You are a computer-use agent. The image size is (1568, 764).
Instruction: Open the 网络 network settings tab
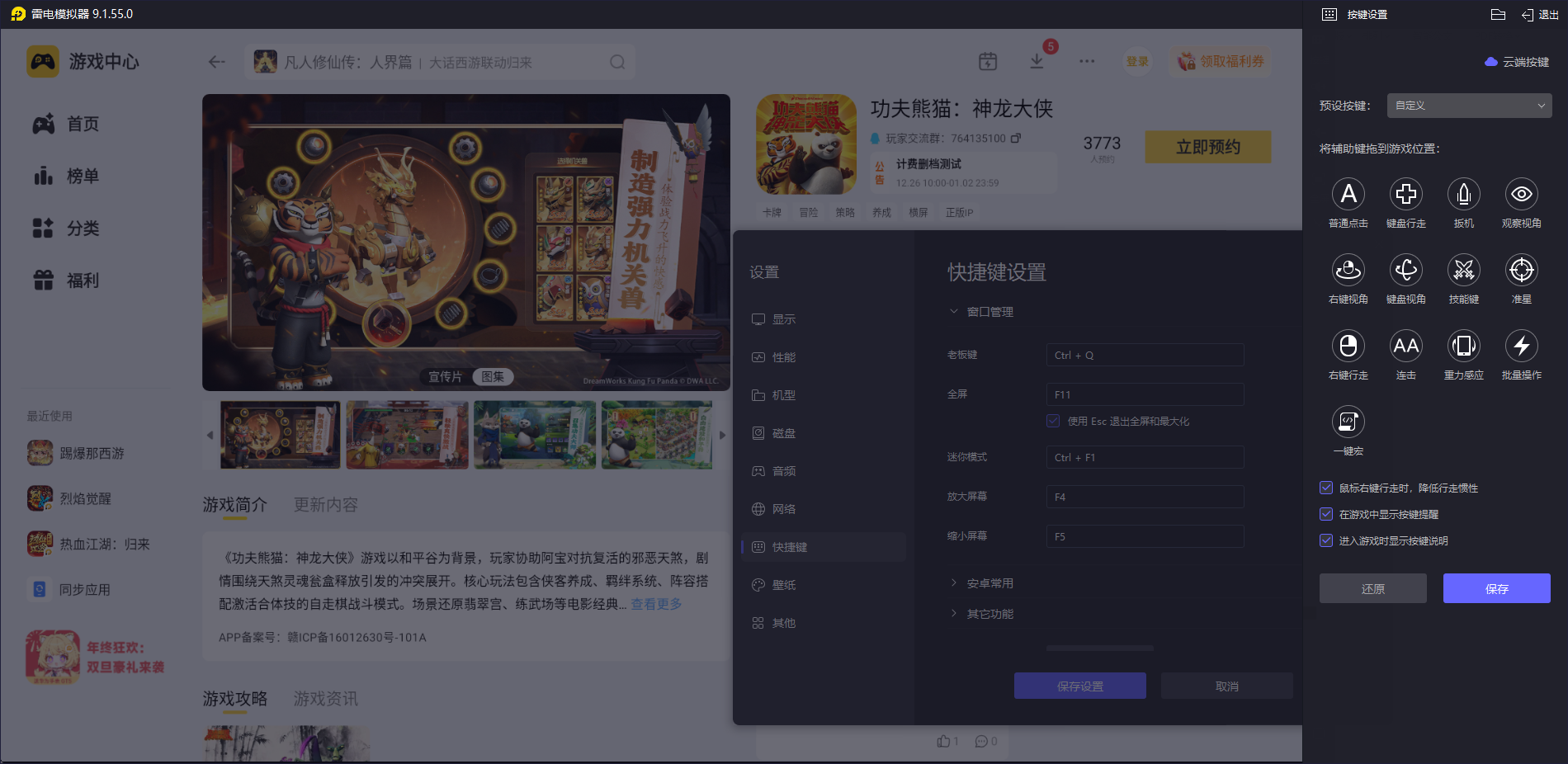click(x=824, y=509)
